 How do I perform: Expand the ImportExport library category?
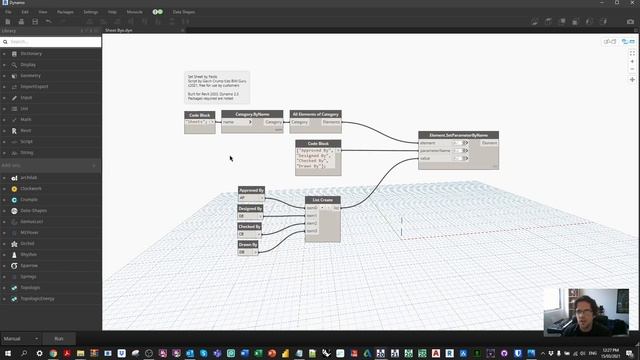[4, 87]
